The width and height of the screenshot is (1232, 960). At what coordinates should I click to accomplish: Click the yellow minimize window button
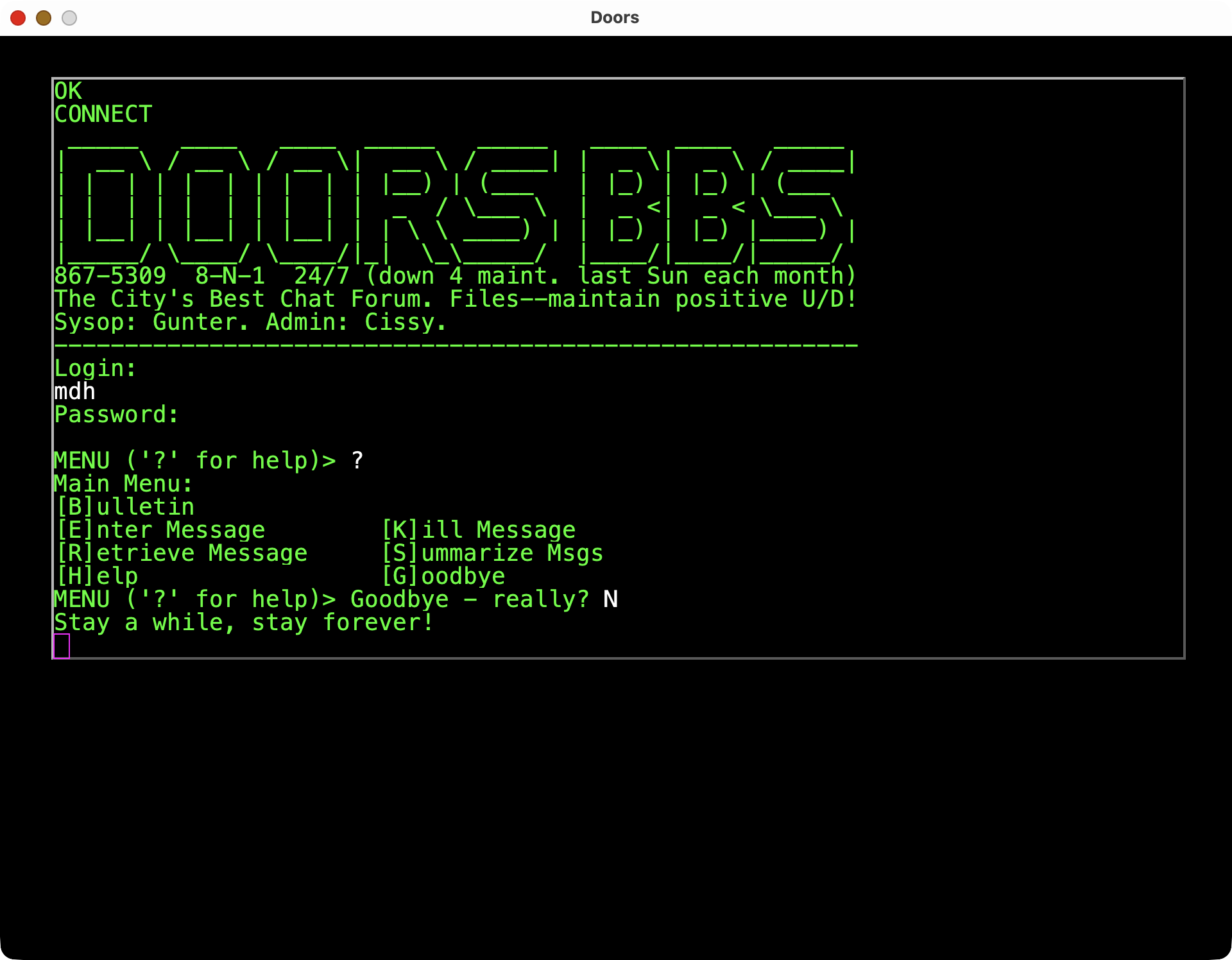[x=44, y=18]
